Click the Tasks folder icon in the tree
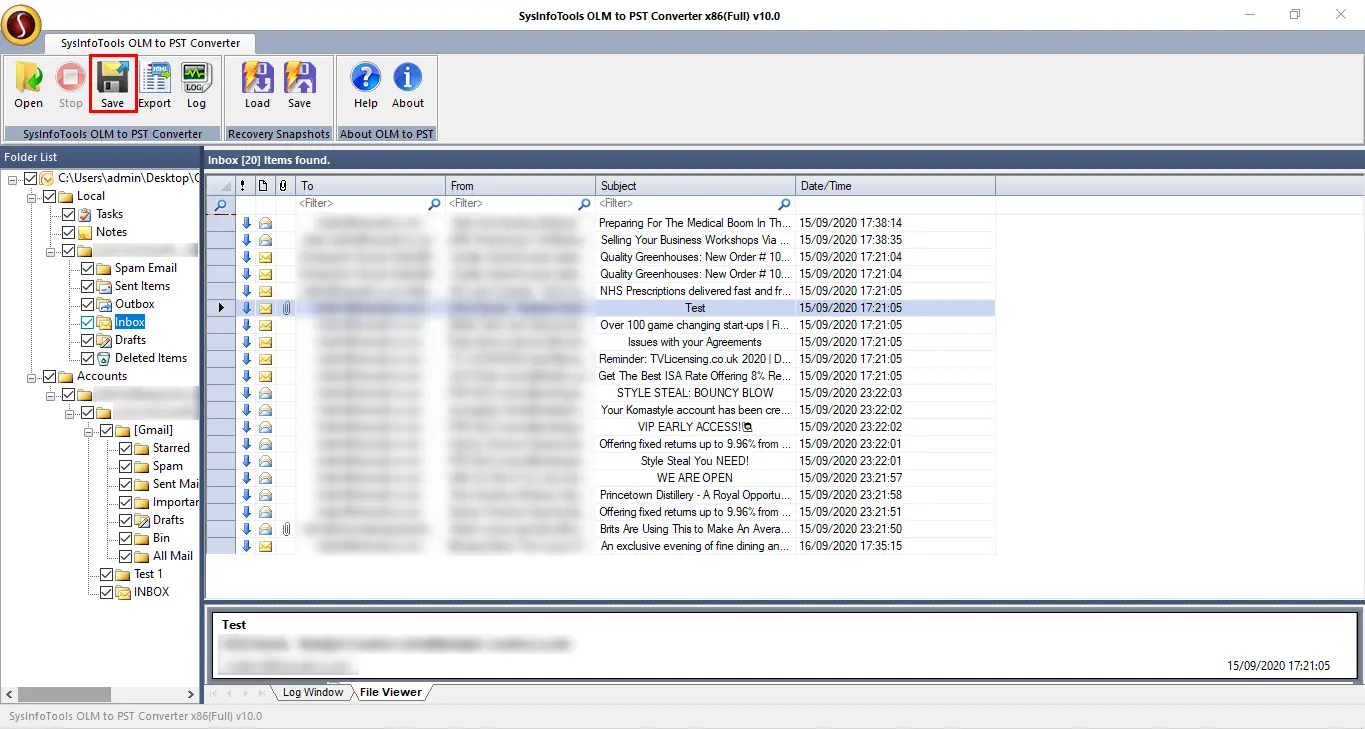 (85, 214)
